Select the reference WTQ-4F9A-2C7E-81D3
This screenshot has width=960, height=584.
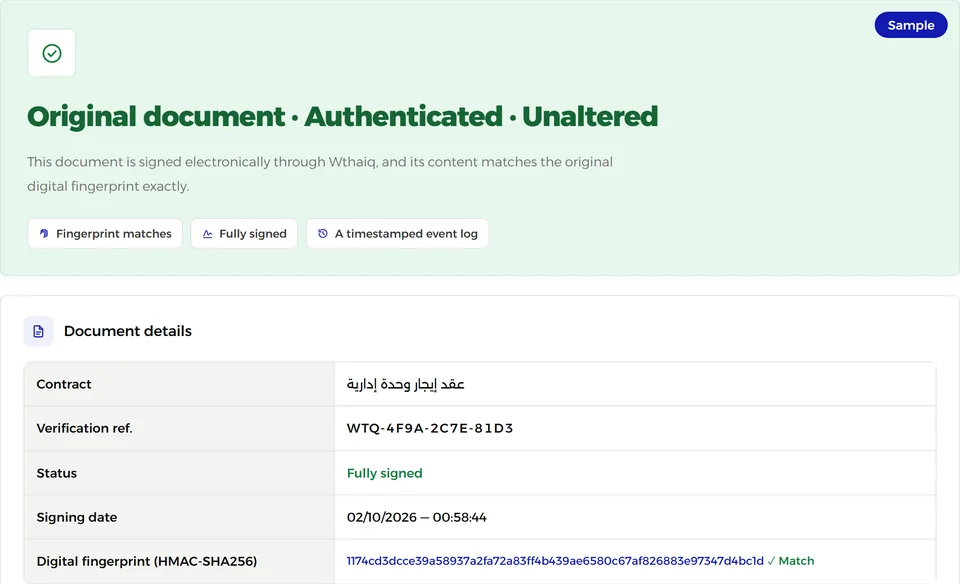430,428
